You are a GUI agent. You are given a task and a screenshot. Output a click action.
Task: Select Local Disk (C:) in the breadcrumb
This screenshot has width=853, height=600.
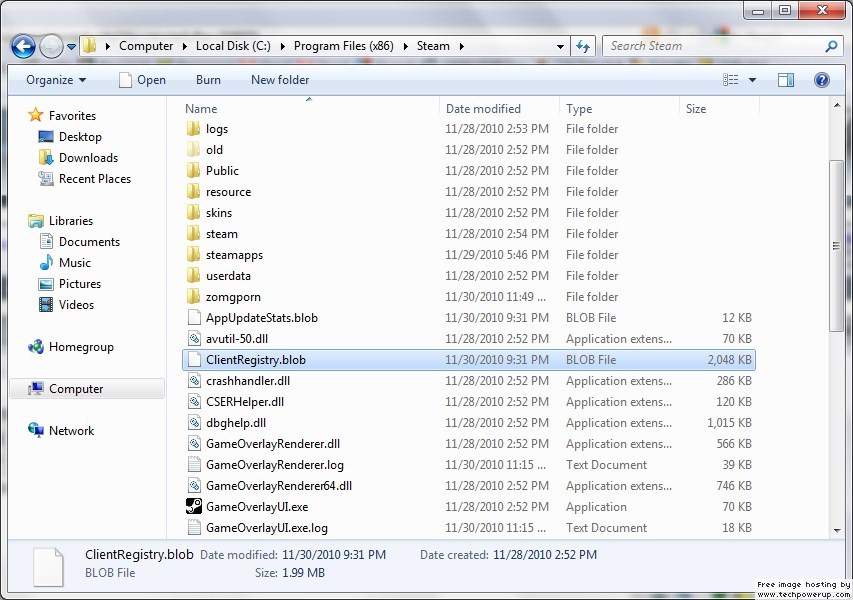(233, 46)
